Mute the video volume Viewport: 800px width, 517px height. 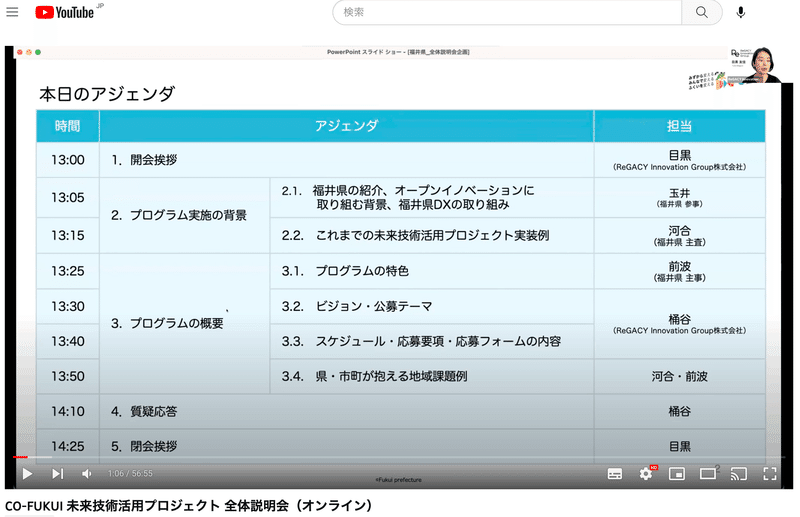click(x=87, y=474)
